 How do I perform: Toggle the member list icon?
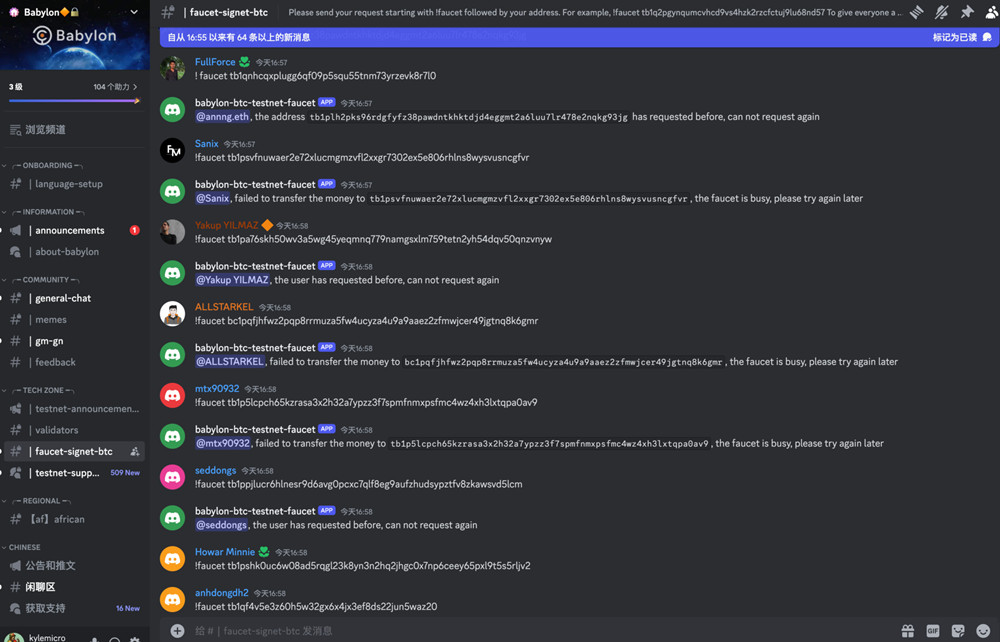991,13
